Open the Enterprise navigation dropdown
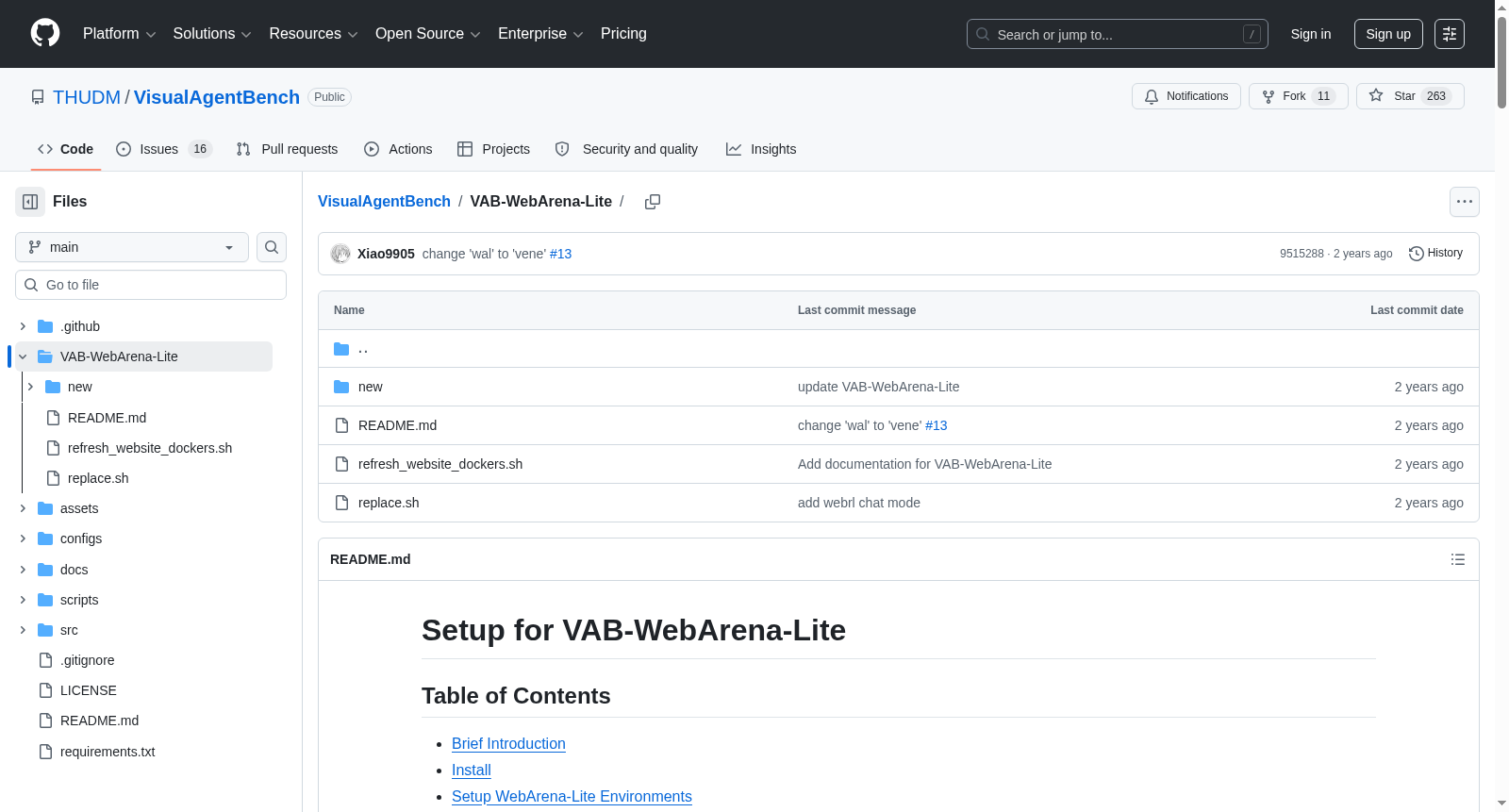 540,34
